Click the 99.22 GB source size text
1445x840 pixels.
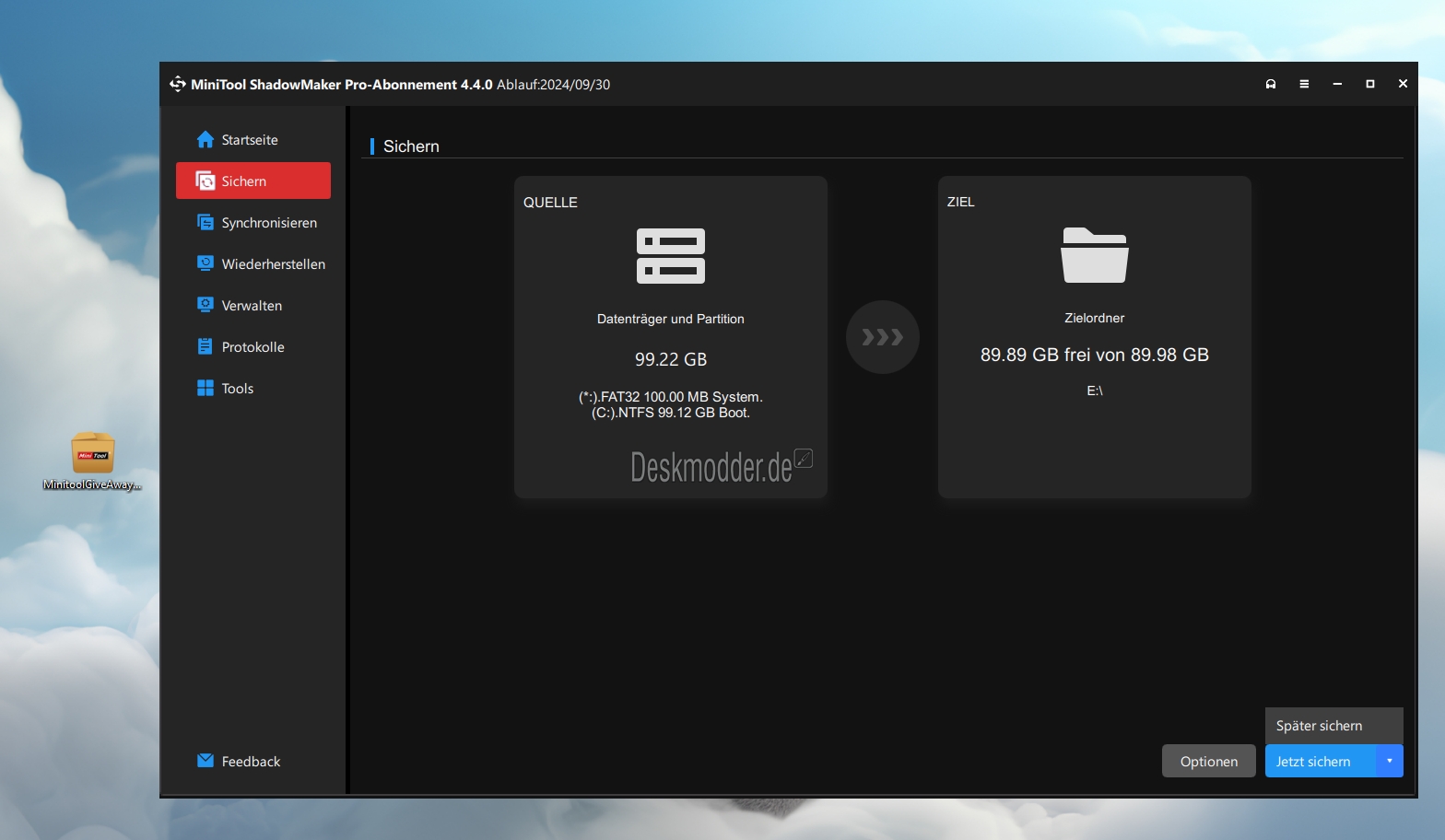(671, 359)
